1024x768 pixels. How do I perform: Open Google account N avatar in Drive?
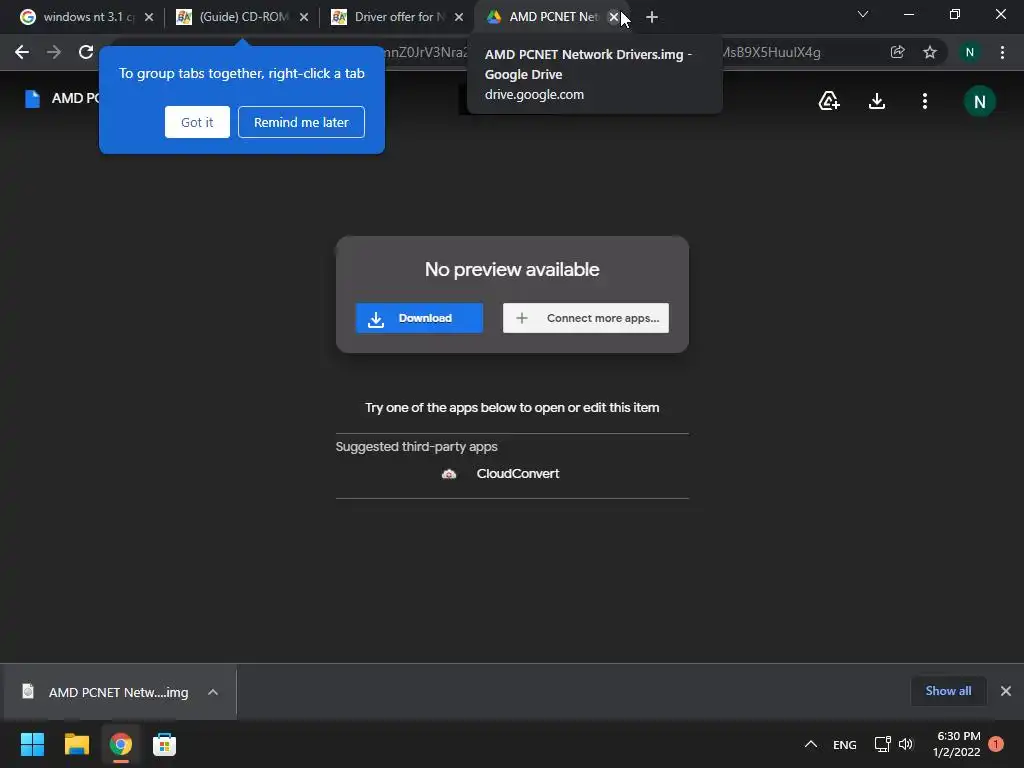tap(980, 101)
